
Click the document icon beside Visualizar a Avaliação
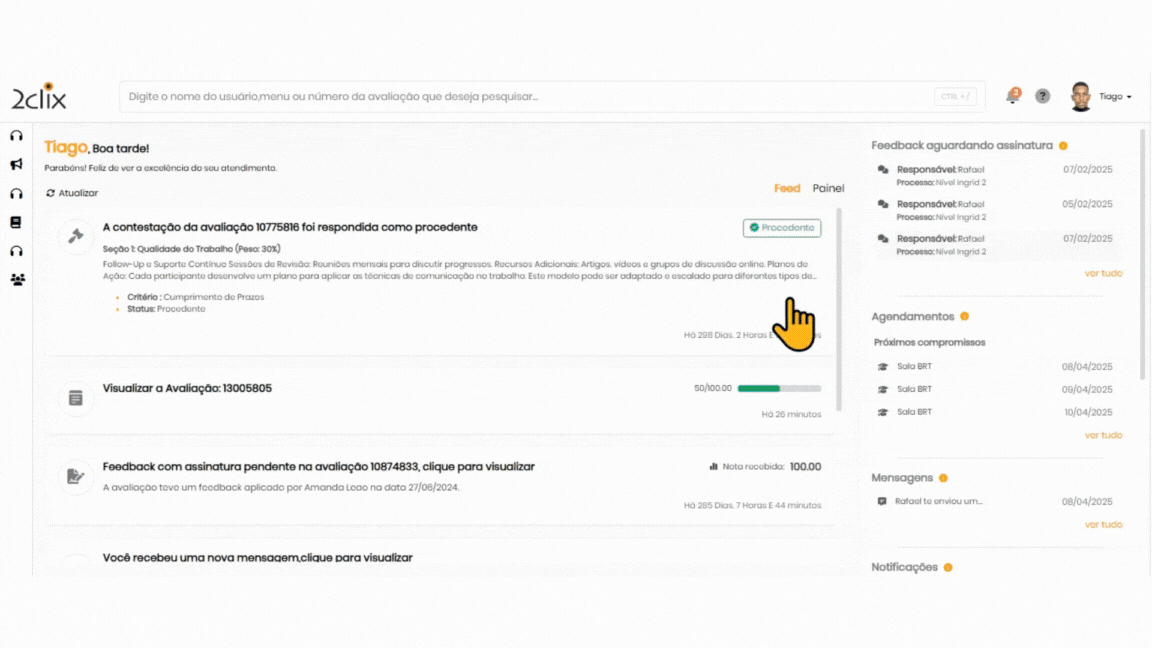pos(75,398)
